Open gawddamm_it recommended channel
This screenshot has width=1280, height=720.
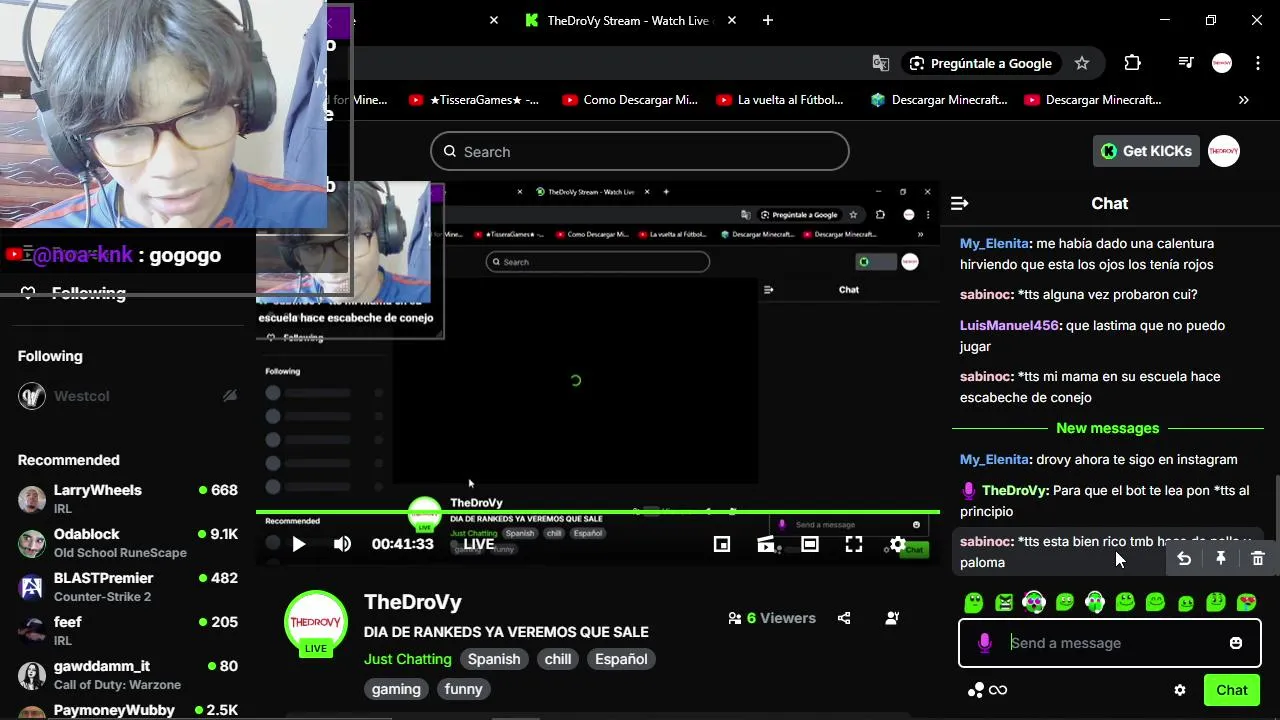point(127,674)
